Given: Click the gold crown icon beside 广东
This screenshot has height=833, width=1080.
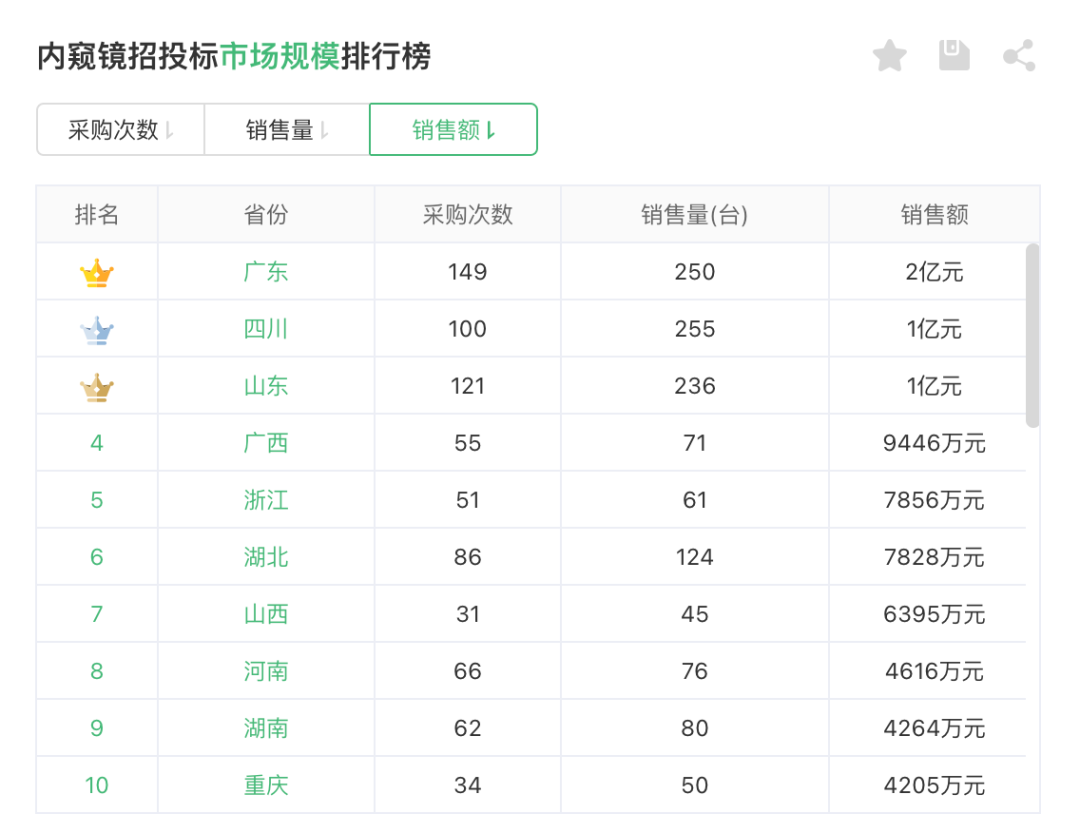Looking at the screenshot, I should [96, 271].
